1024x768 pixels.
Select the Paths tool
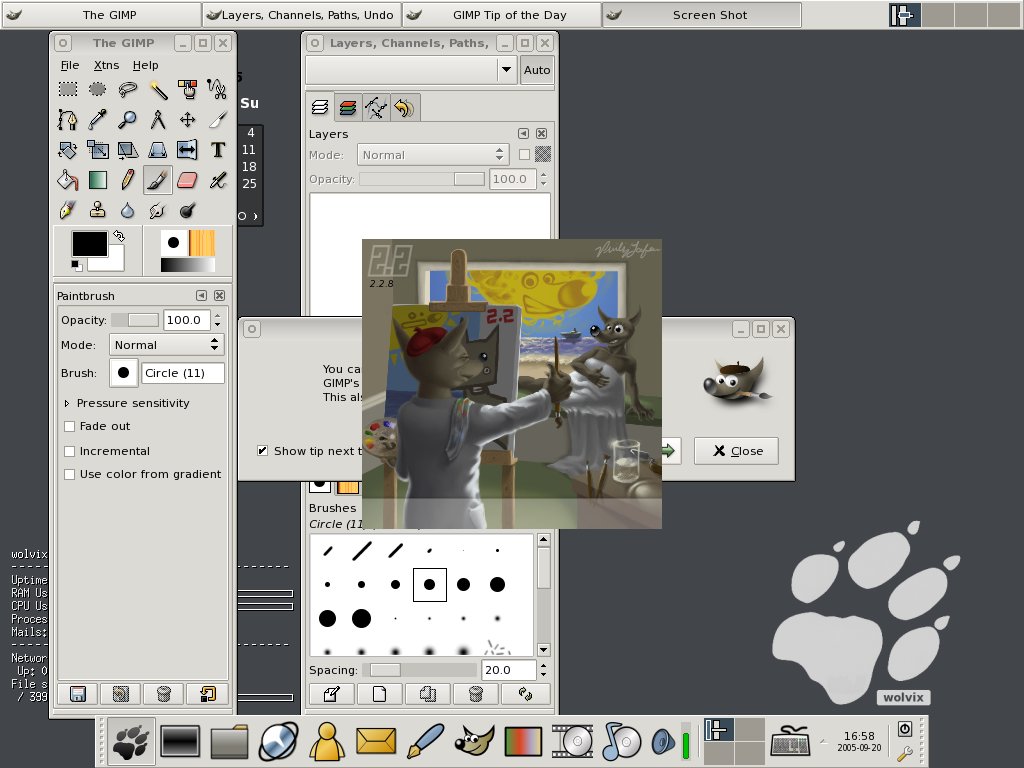point(67,120)
